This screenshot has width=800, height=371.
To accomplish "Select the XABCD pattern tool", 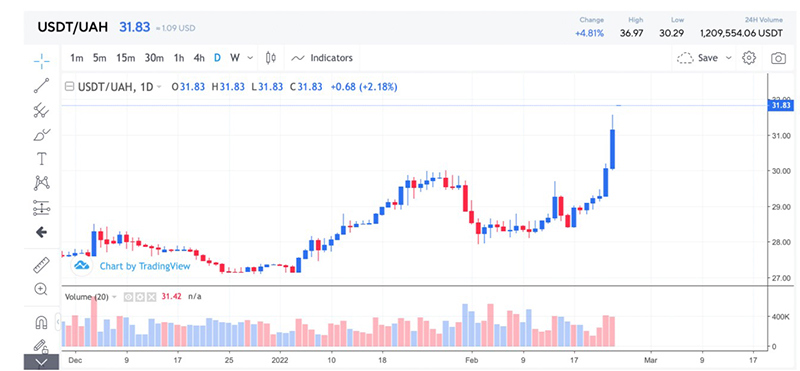I will (x=41, y=183).
